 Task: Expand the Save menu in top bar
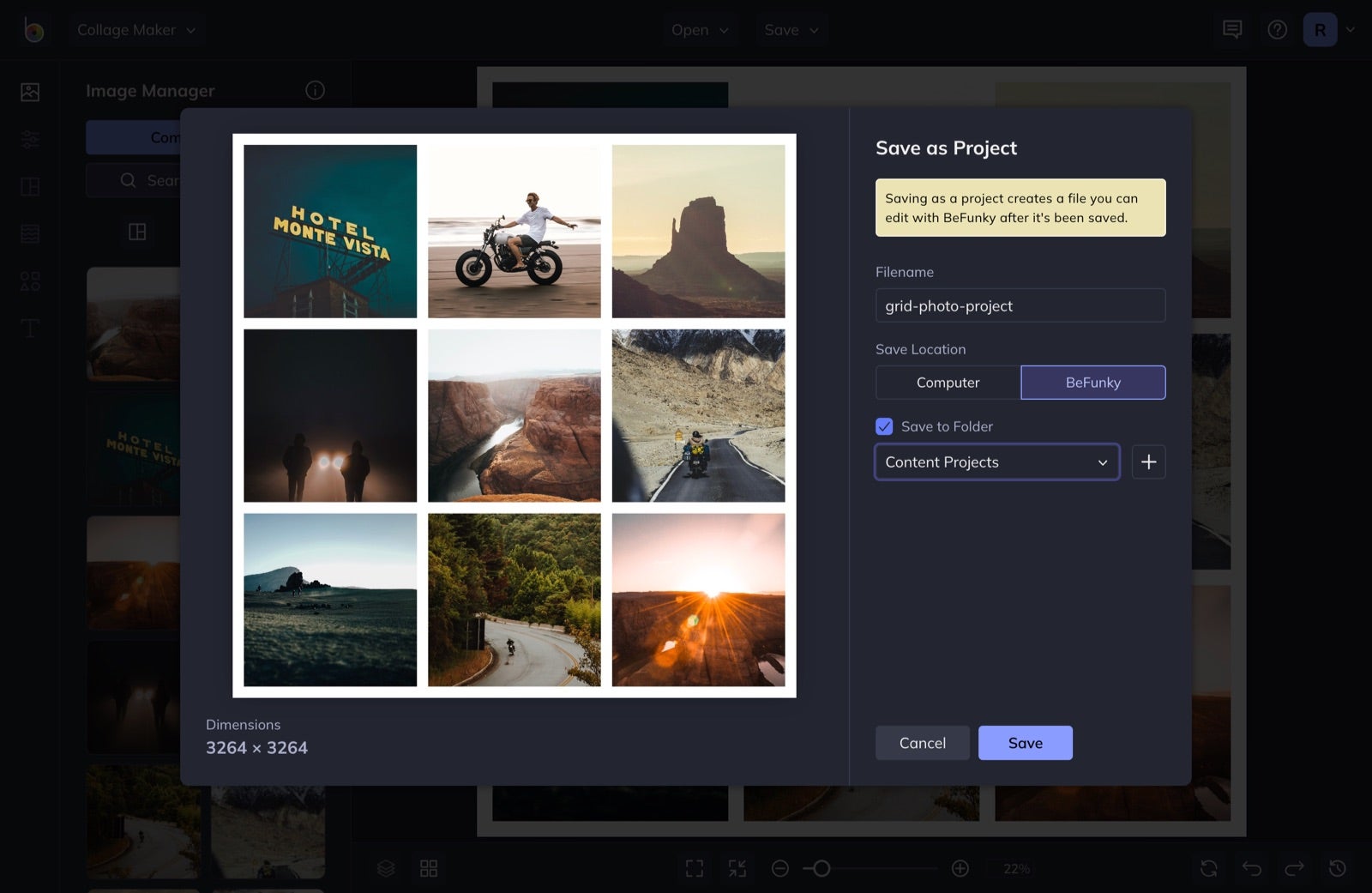pos(790,29)
